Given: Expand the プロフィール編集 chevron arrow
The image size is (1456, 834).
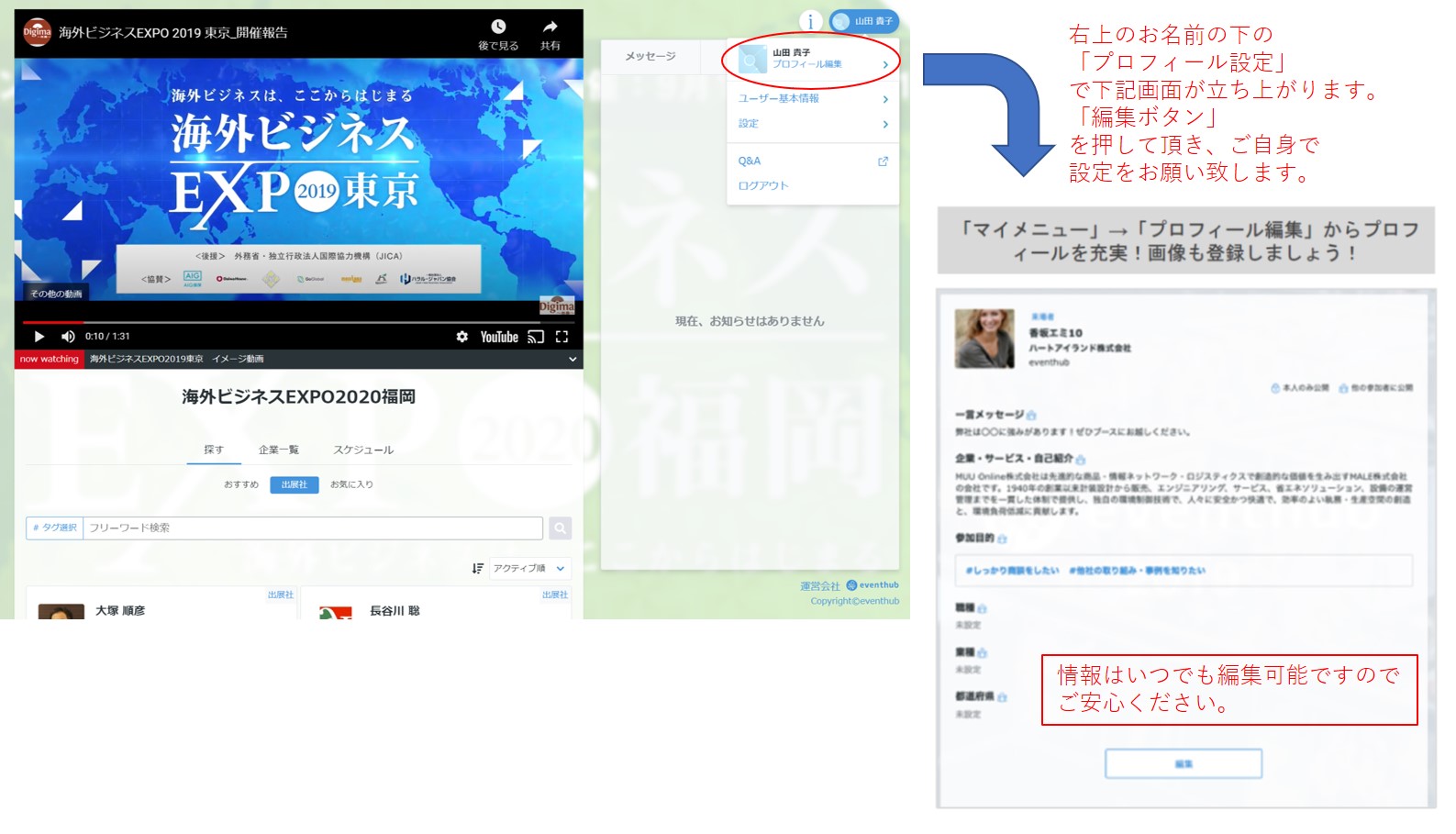Looking at the screenshot, I should (x=885, y=65).
